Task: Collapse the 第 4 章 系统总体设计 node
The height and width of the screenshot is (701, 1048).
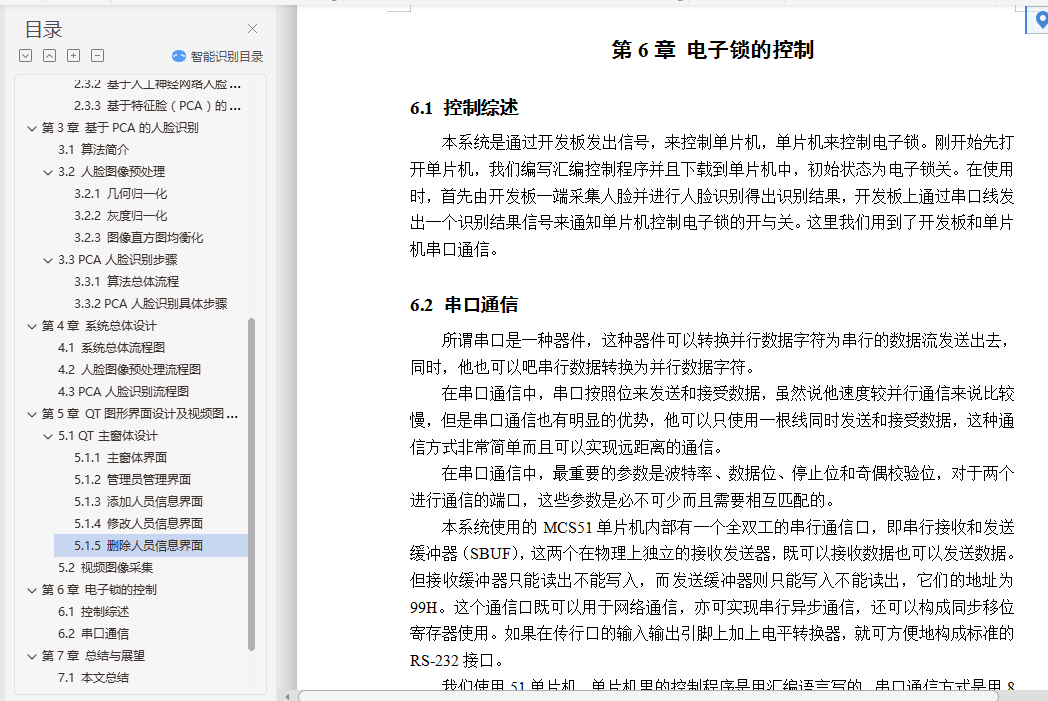Action: pyautogui.click(x=31, y=326)
